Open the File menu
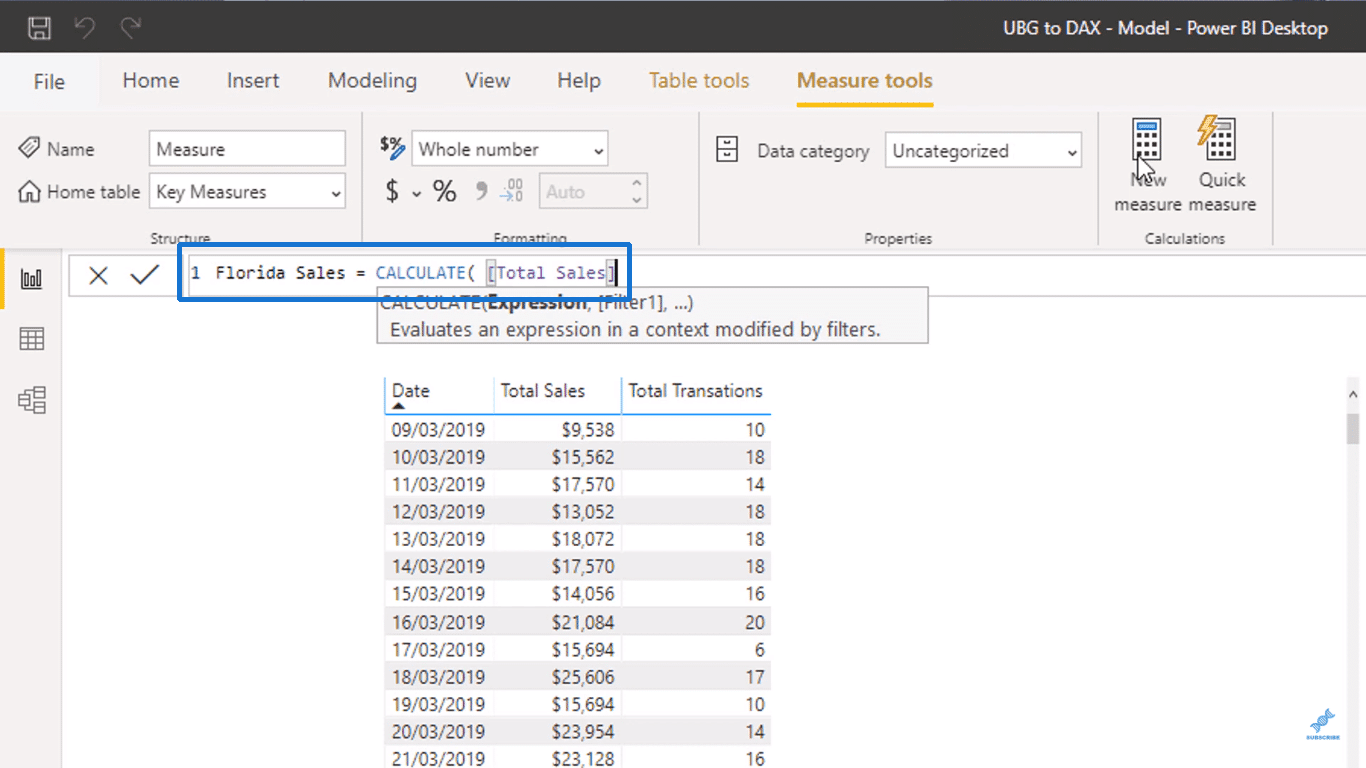The width and height of the screenshot is (1366, 768). (x=49, y=82)
